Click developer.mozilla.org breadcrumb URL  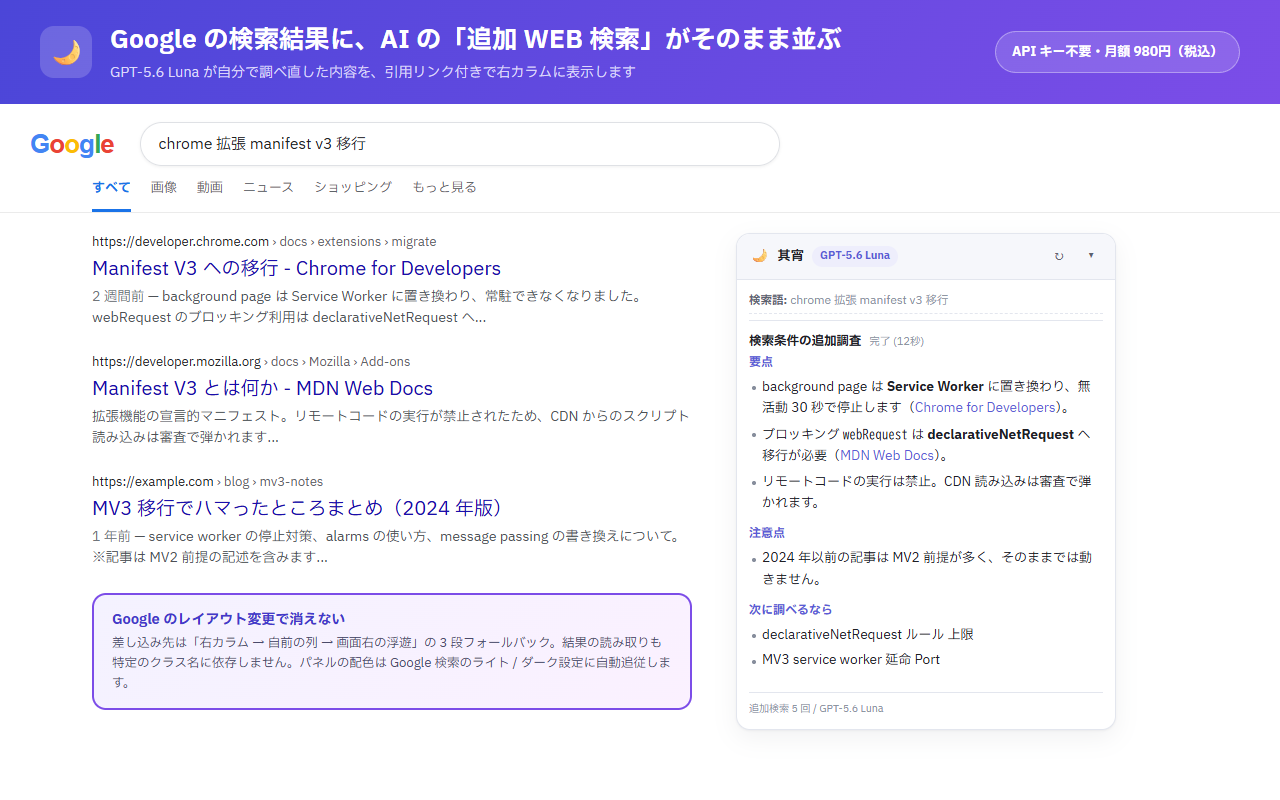(x=251, y=361)
